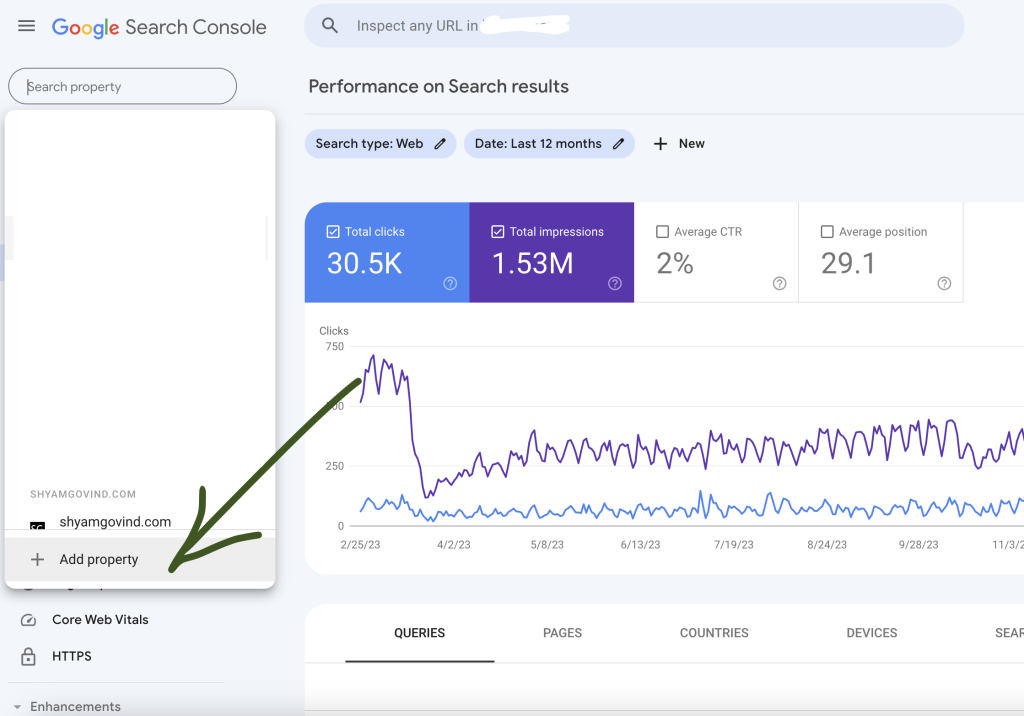
Task: Click Add property in the sidebar
Action: point(100,559)
